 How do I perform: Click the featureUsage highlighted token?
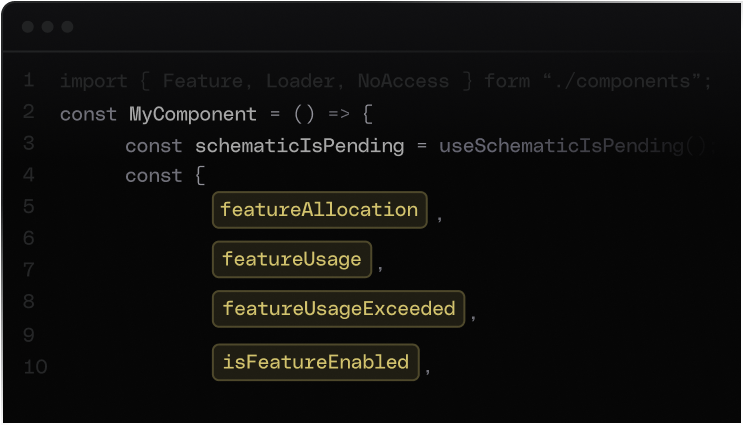[x=291, y=259]
